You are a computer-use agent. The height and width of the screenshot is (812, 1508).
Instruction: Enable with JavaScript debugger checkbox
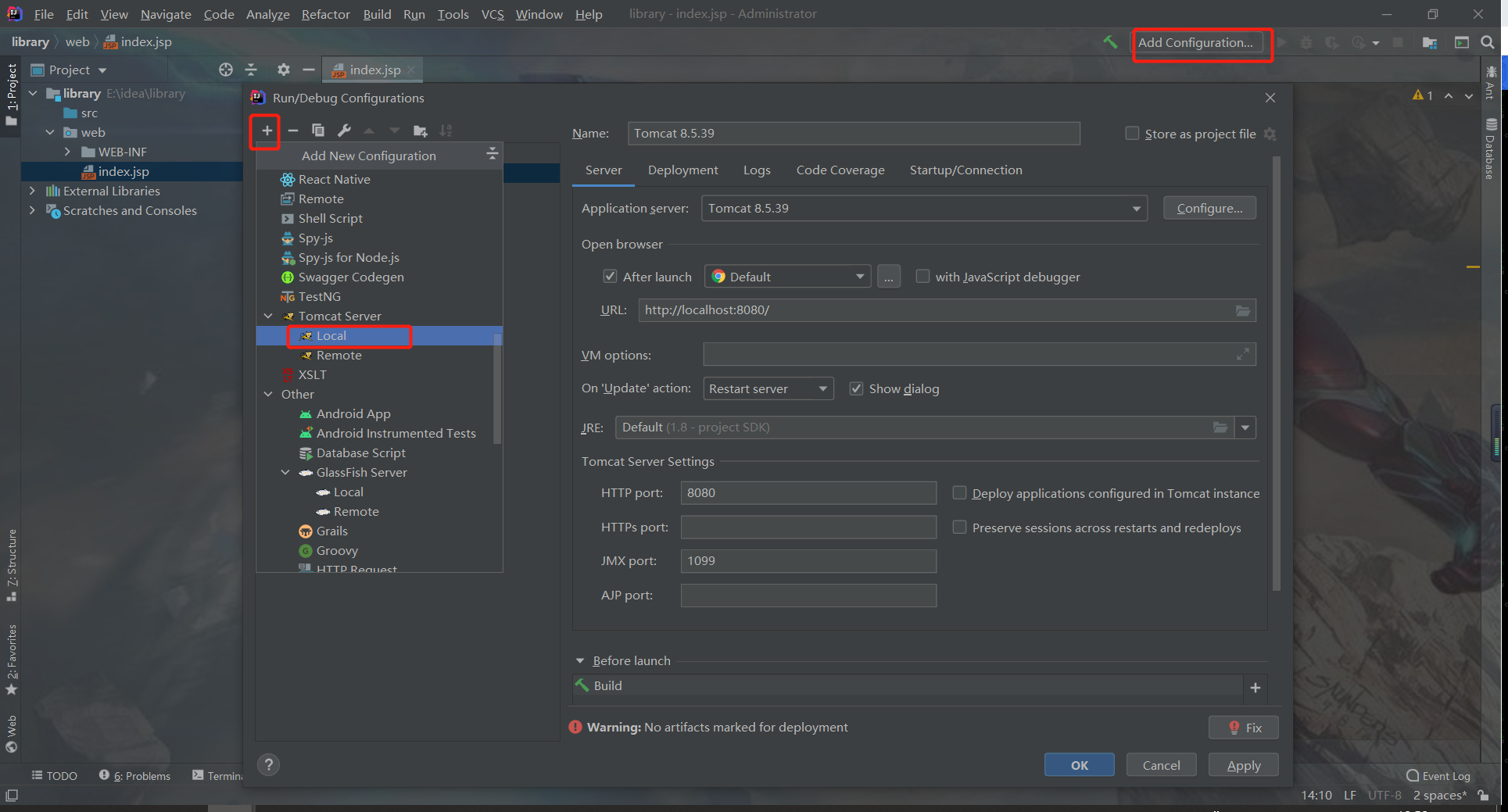coord(922,277)
